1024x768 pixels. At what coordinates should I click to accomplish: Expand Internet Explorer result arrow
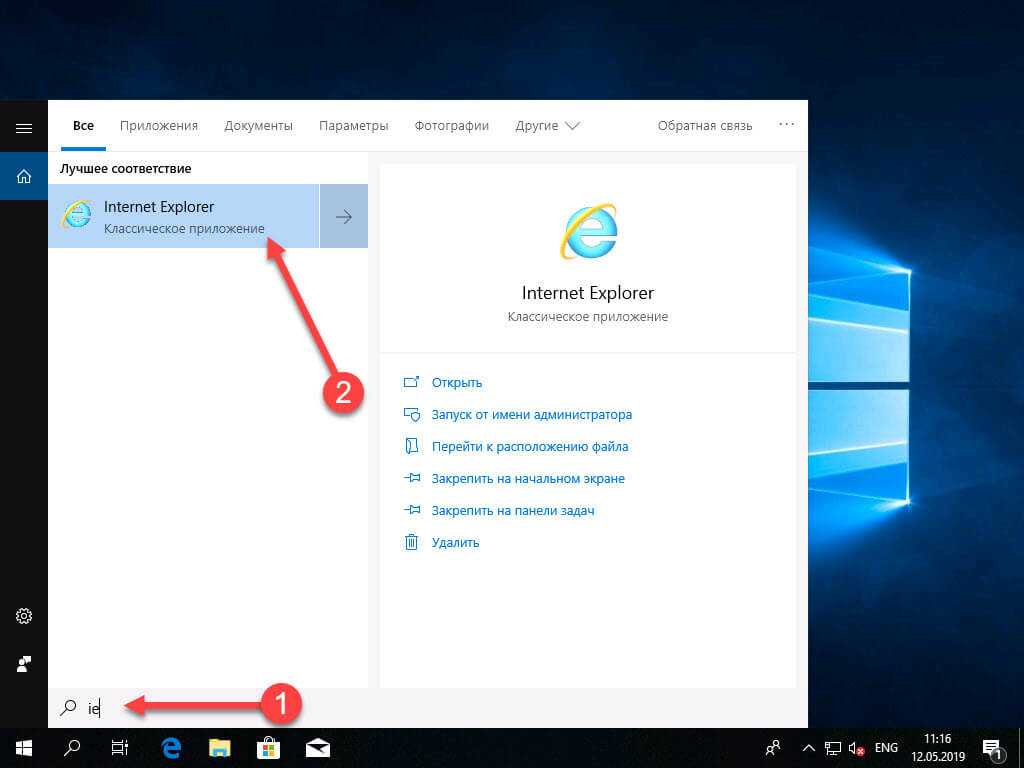tap(343, 216)
